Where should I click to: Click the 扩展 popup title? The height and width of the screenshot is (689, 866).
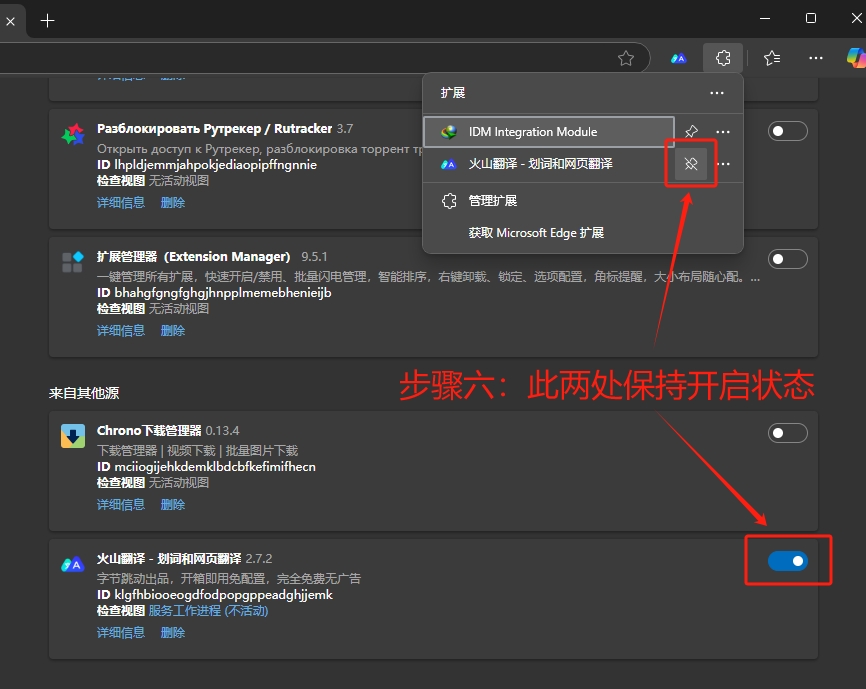coord(453,93)
